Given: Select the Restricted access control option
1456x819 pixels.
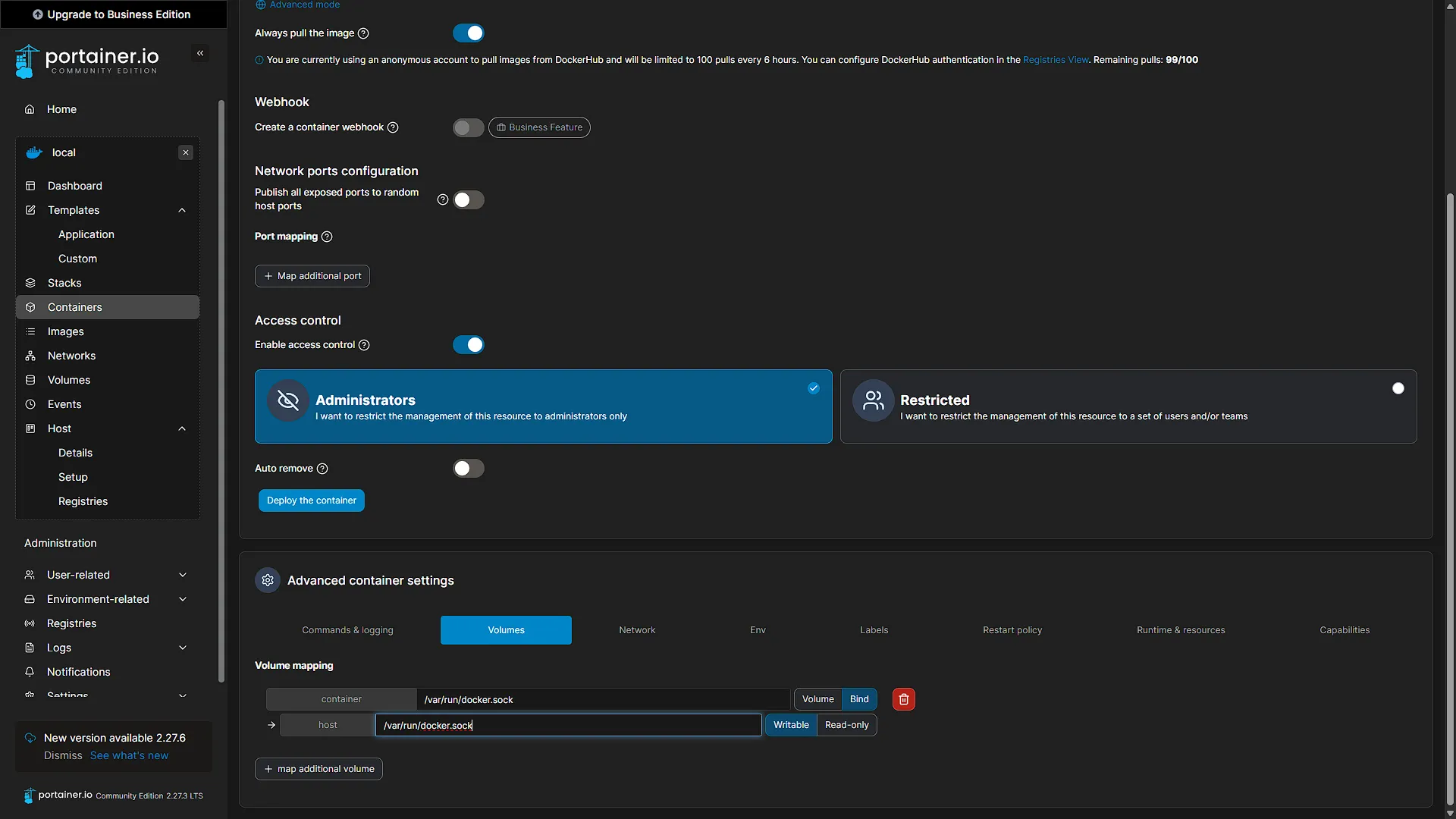Looking at the screenshot, I should (1128, 406).
